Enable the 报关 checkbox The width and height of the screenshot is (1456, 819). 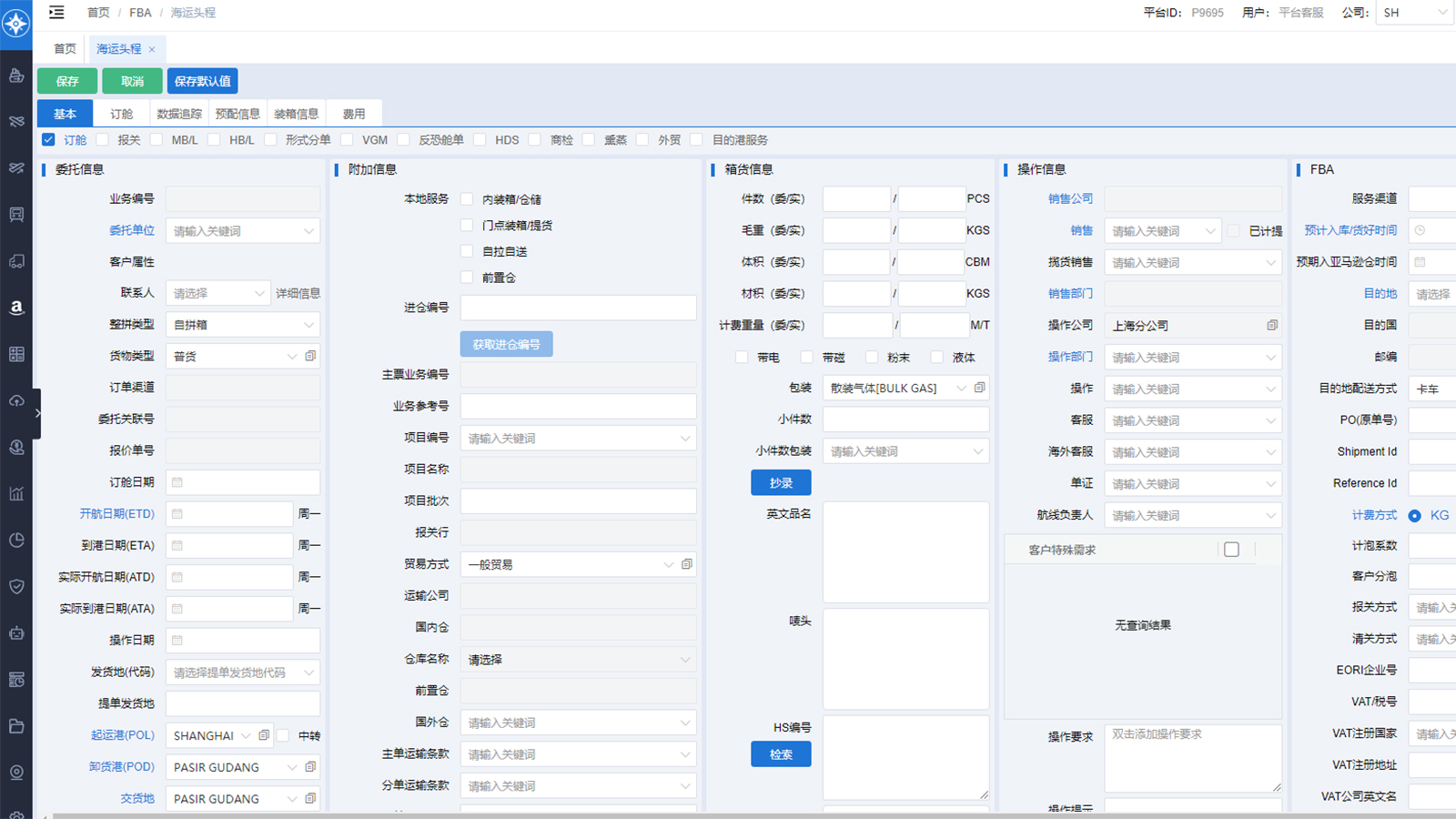click(x=103, y=140)
